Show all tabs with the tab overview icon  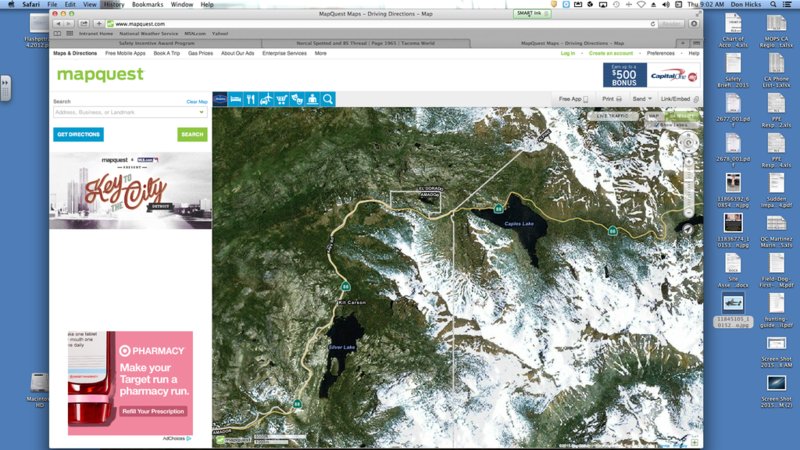click(696, 43)
